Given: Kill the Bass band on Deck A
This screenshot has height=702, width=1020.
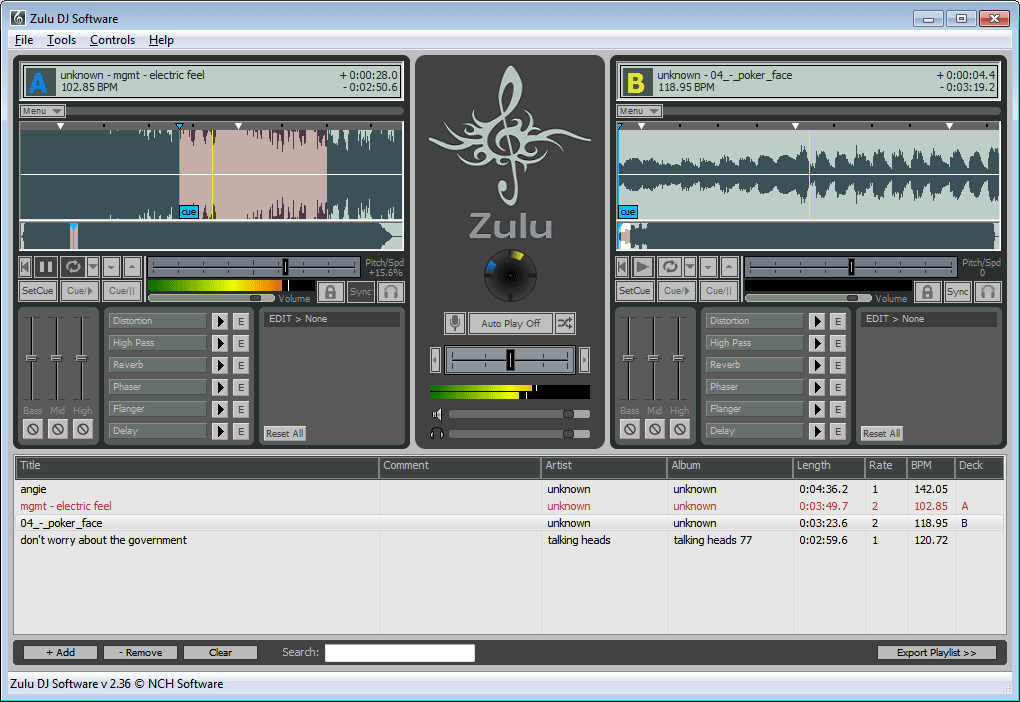Looking at the screenshot, I should (x=32, y=429).
